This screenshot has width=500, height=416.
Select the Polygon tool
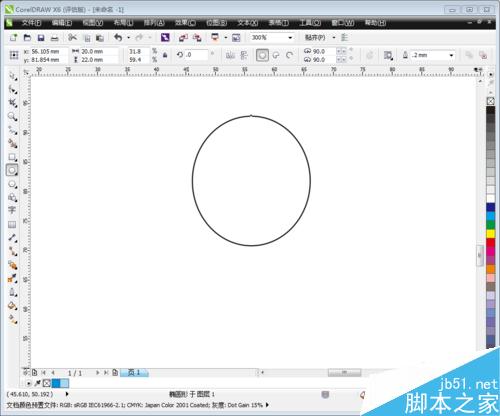(12, 184)
